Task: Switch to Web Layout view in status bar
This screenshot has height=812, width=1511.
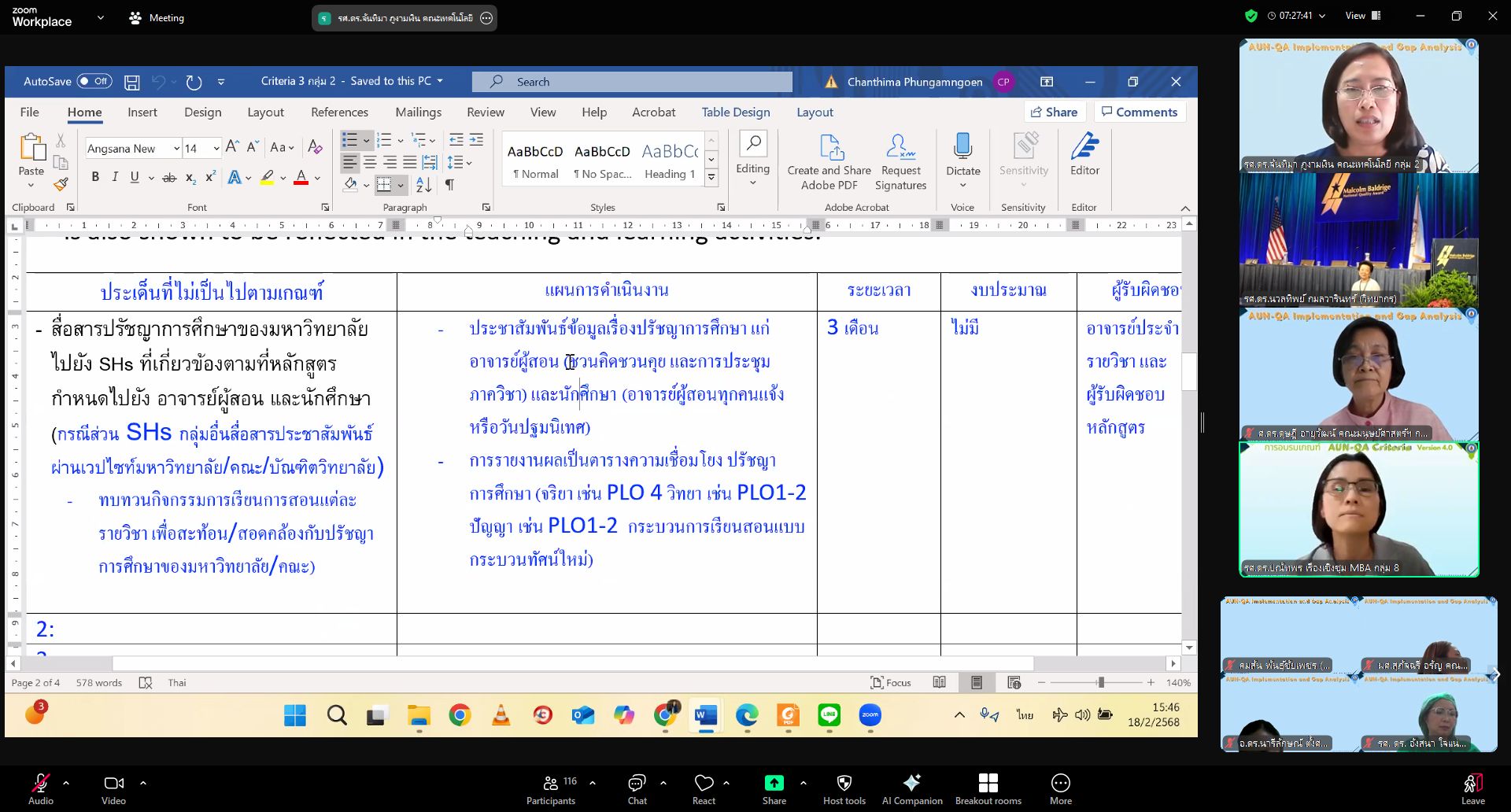Action: click(x=1014, y=682)
